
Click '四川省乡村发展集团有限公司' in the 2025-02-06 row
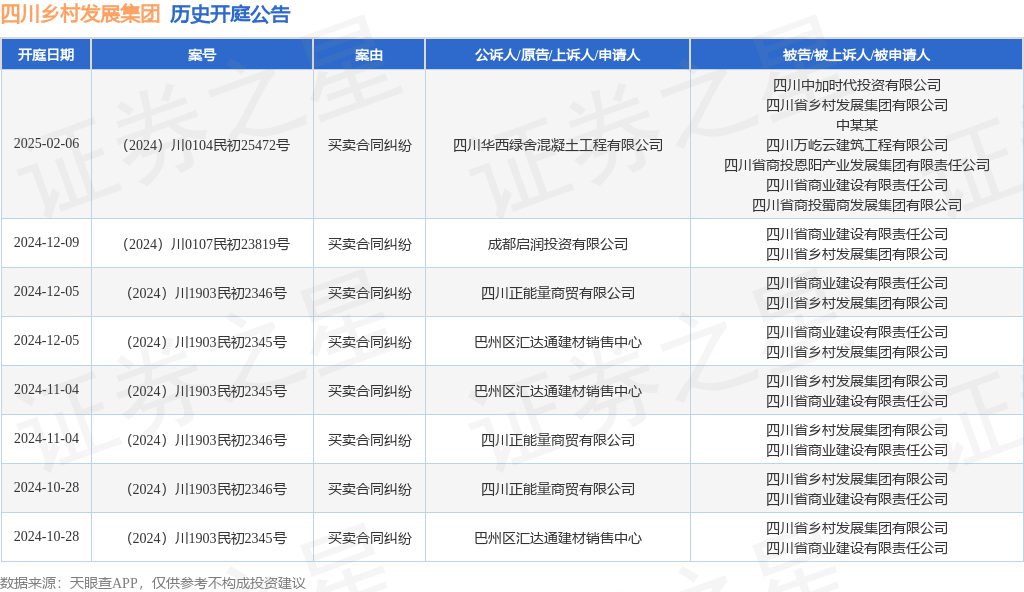pyautogui.click(x=857, y=105)
